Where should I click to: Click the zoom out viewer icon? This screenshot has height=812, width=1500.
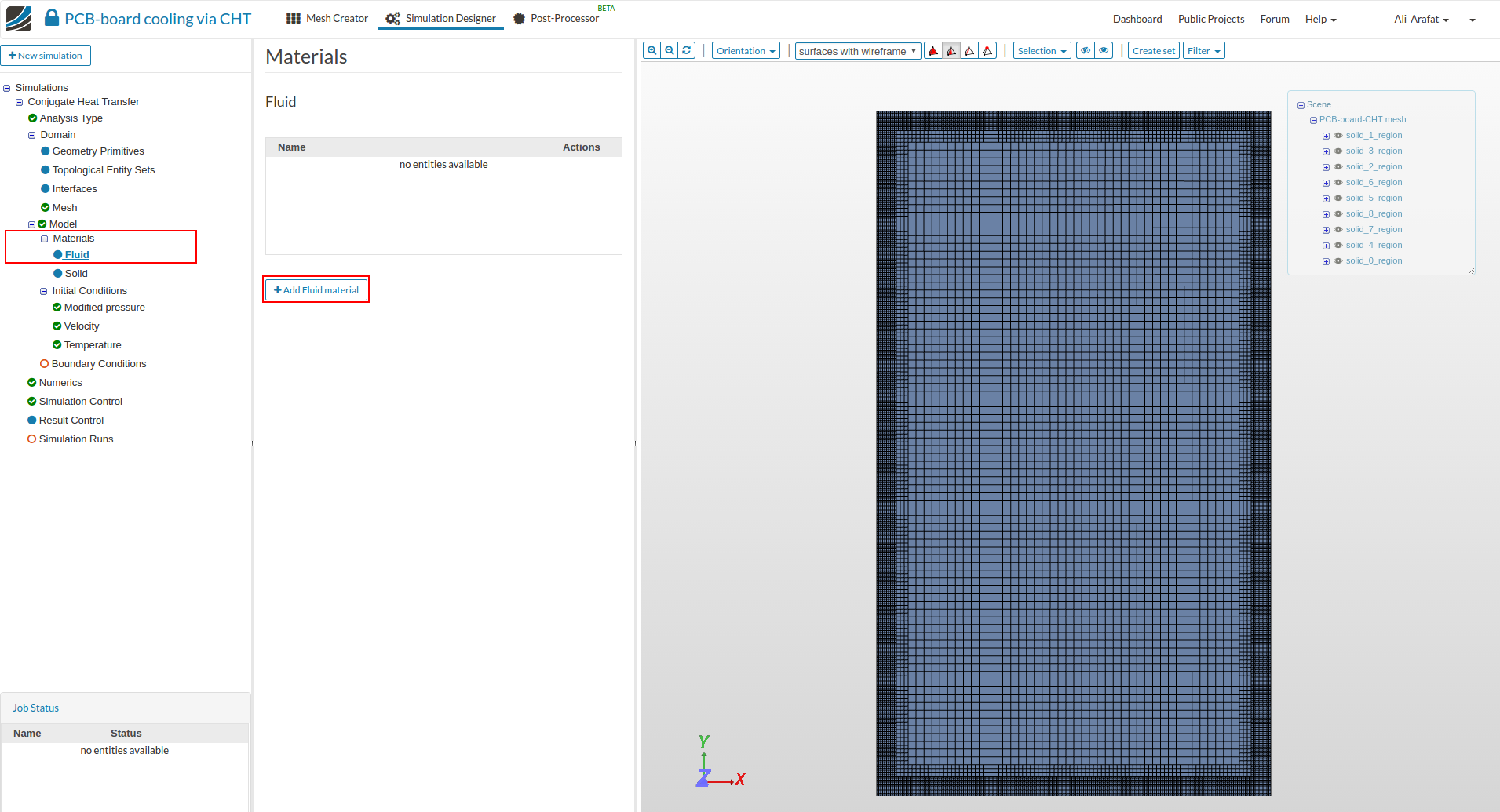pyautogui.click(x=670, y=50)
